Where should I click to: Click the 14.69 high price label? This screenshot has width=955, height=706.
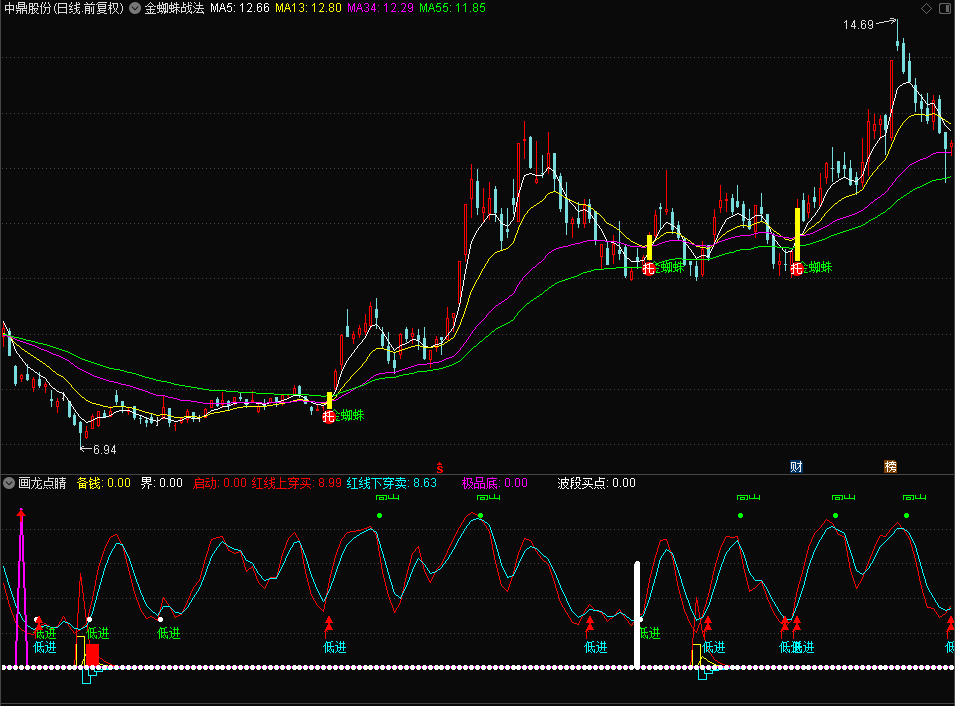(858, 24)
